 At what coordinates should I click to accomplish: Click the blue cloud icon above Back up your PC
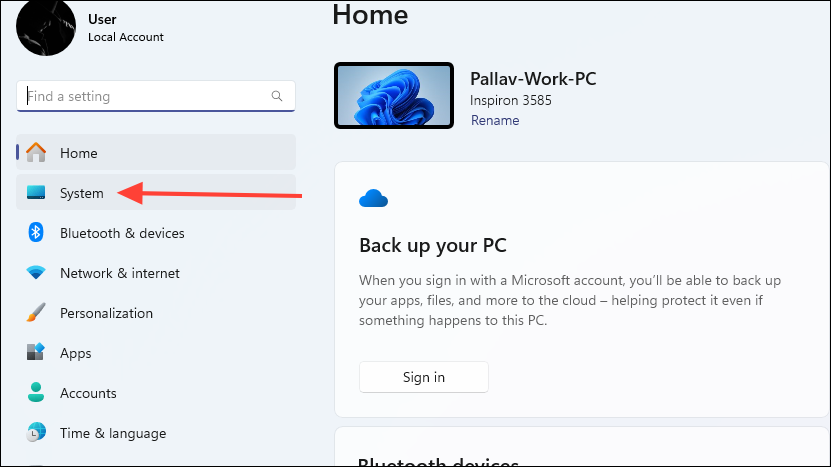[373, 199]
